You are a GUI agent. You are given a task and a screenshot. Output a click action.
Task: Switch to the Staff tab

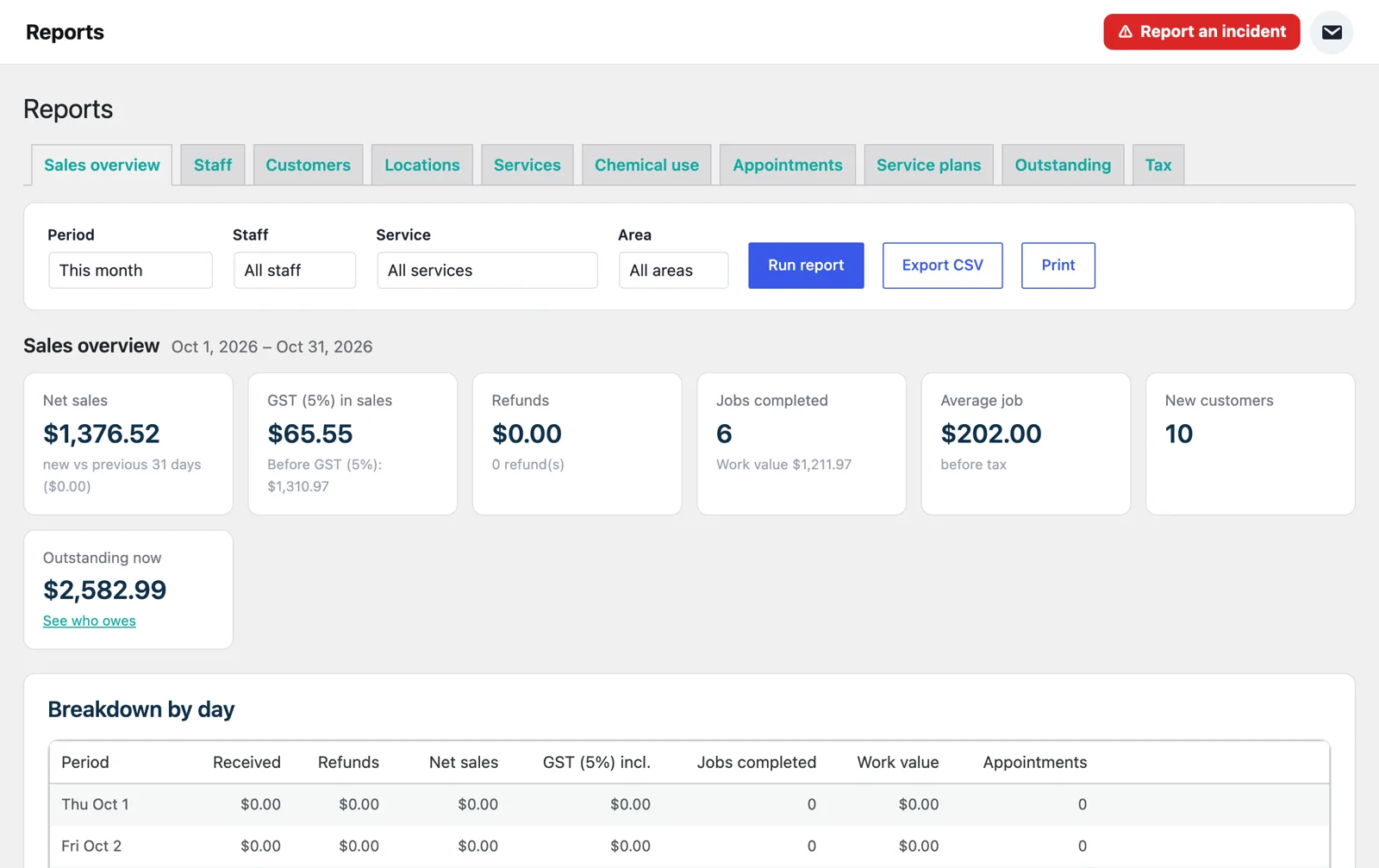(213, 165)
